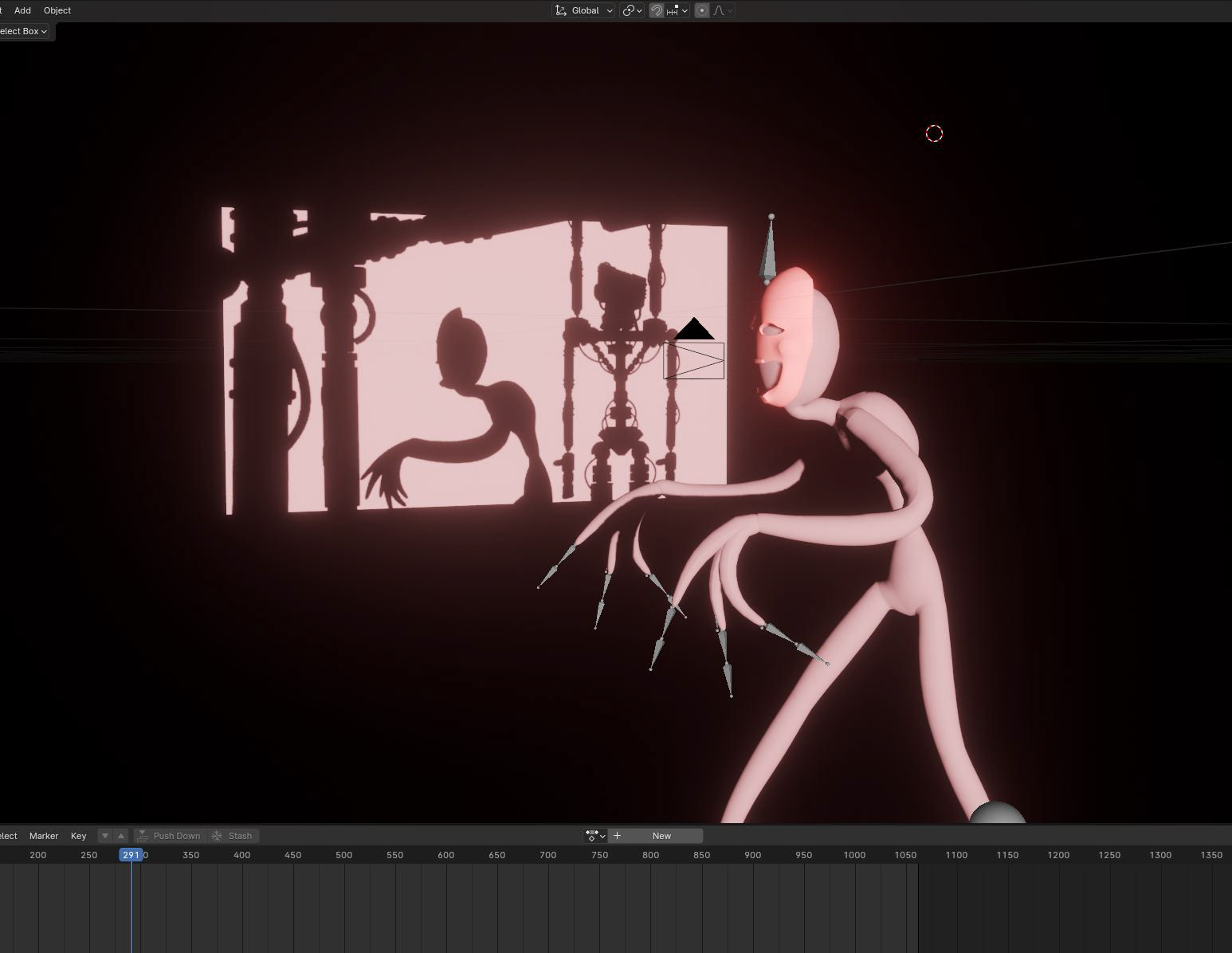This screenshot has height=953, width=1232.
Task: Open the Key menu in timeline
Action: pyautogui.click(x=78, y=836)
